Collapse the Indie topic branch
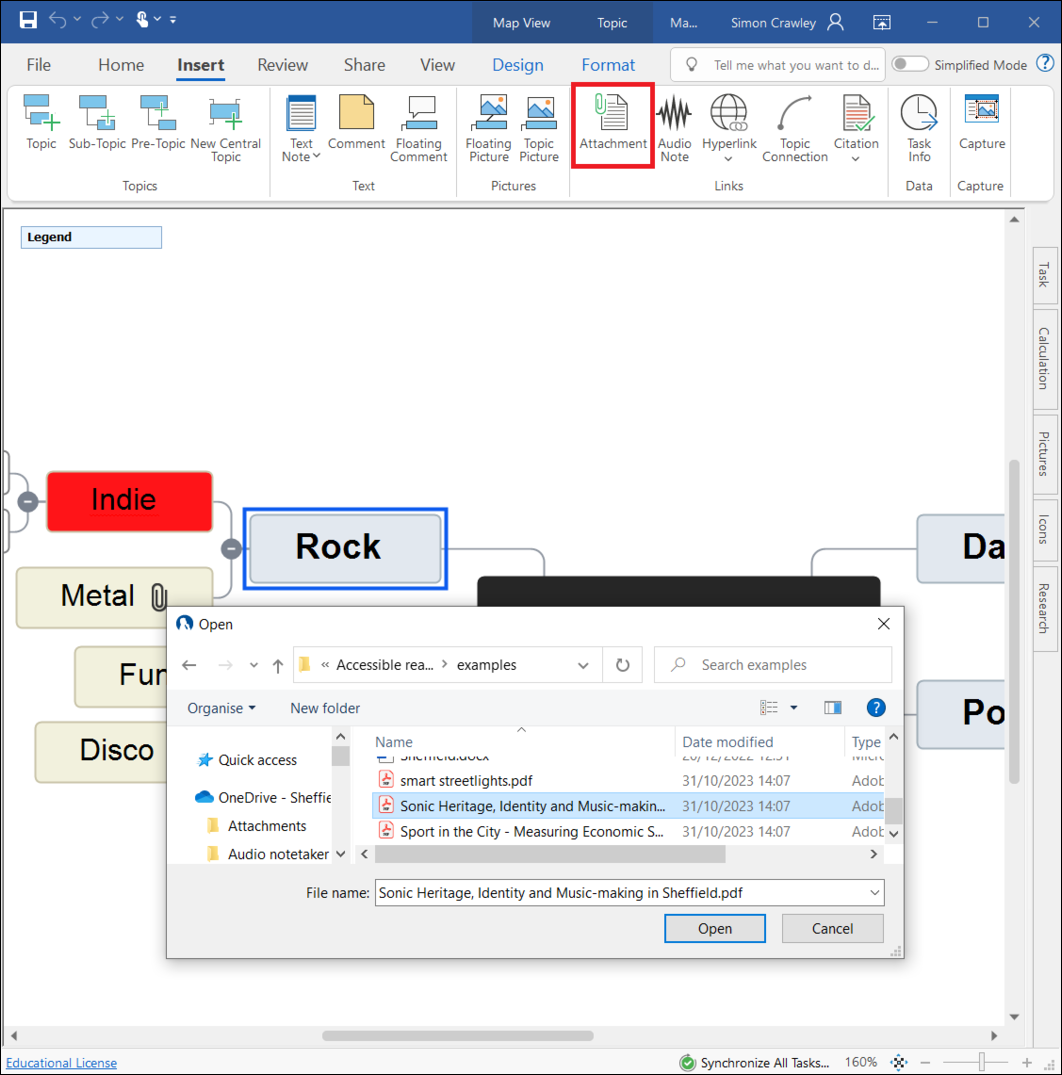Screen dimensions: 1062x1075 tap(28, 501)
